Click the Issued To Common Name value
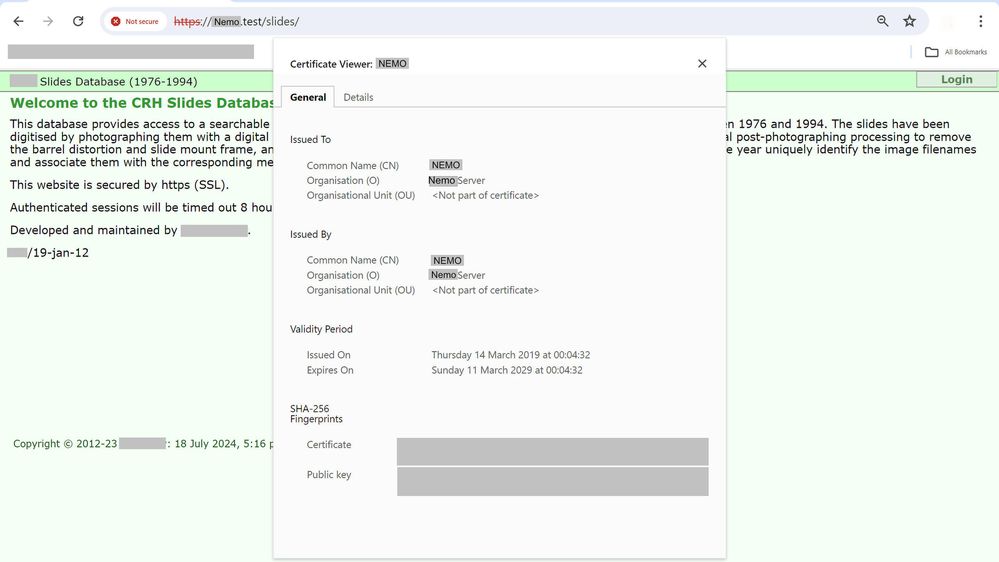The width and height of the screenshot is (999, 562). (446, 166)
